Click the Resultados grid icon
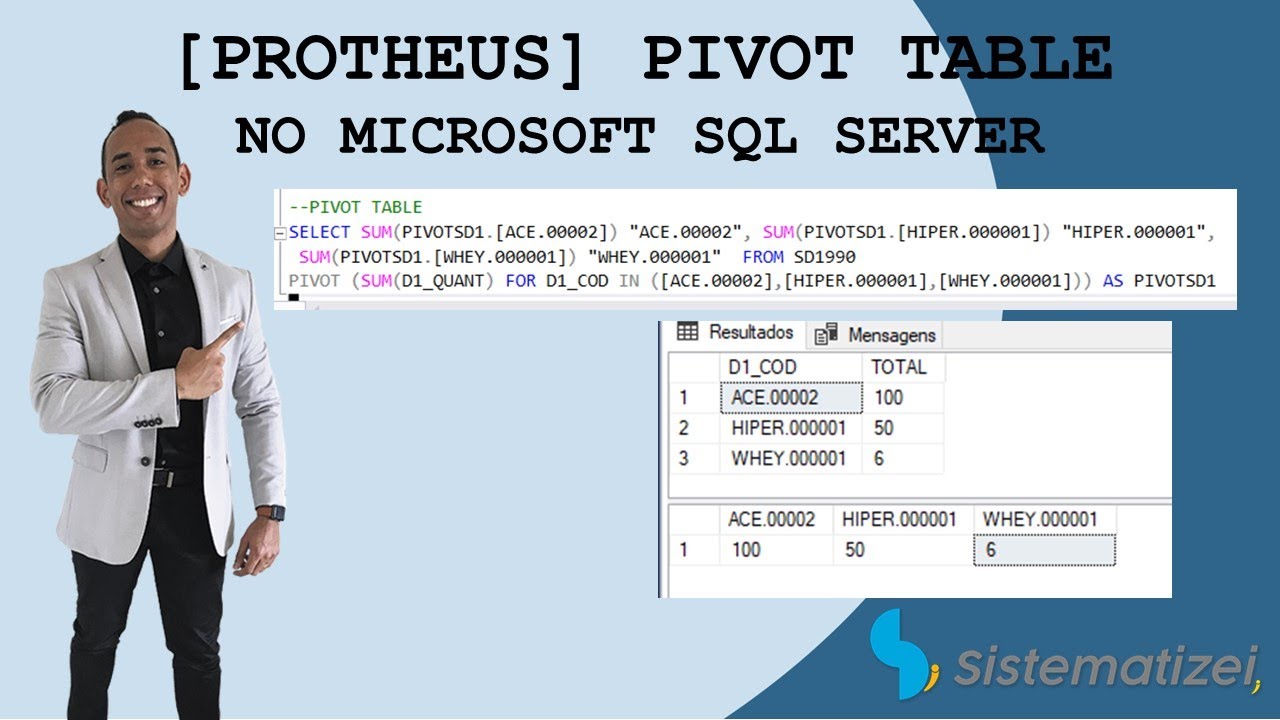Screen dimensions: 1280x720 pos(687,333)
